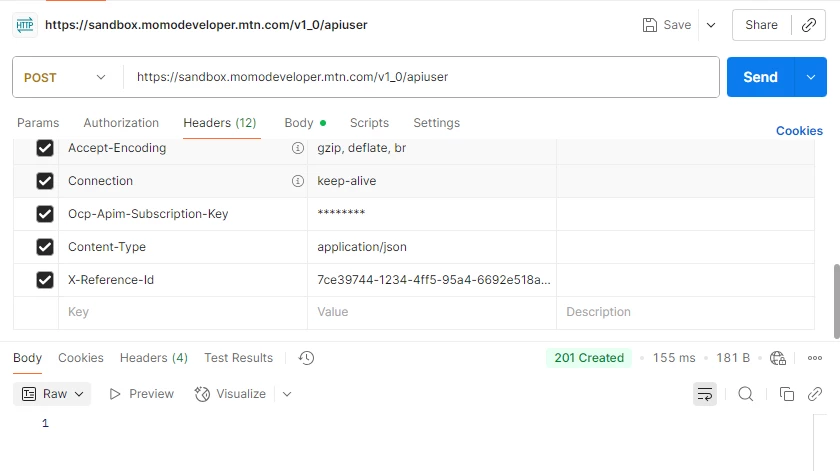Disable the Ocp-Apim-Subscription-Key header
This screenshot has height=471, width=840.
45,214
